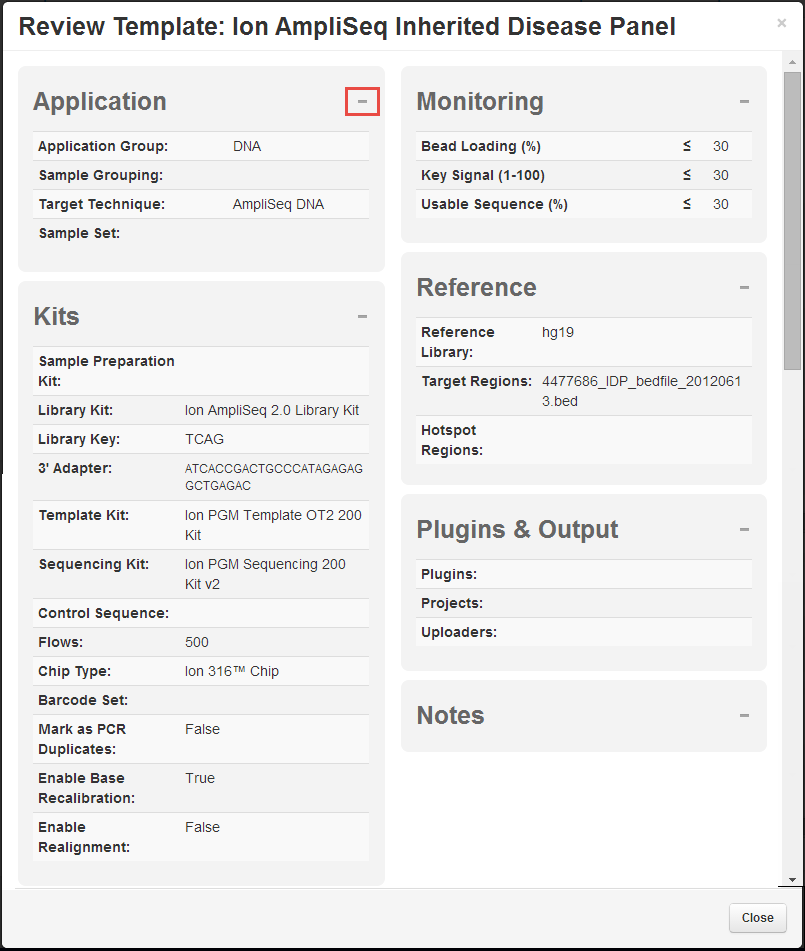Click the Usable Sequence threshold value 30
This screenshot has width=805, height=951.
(x=721, y=204)
